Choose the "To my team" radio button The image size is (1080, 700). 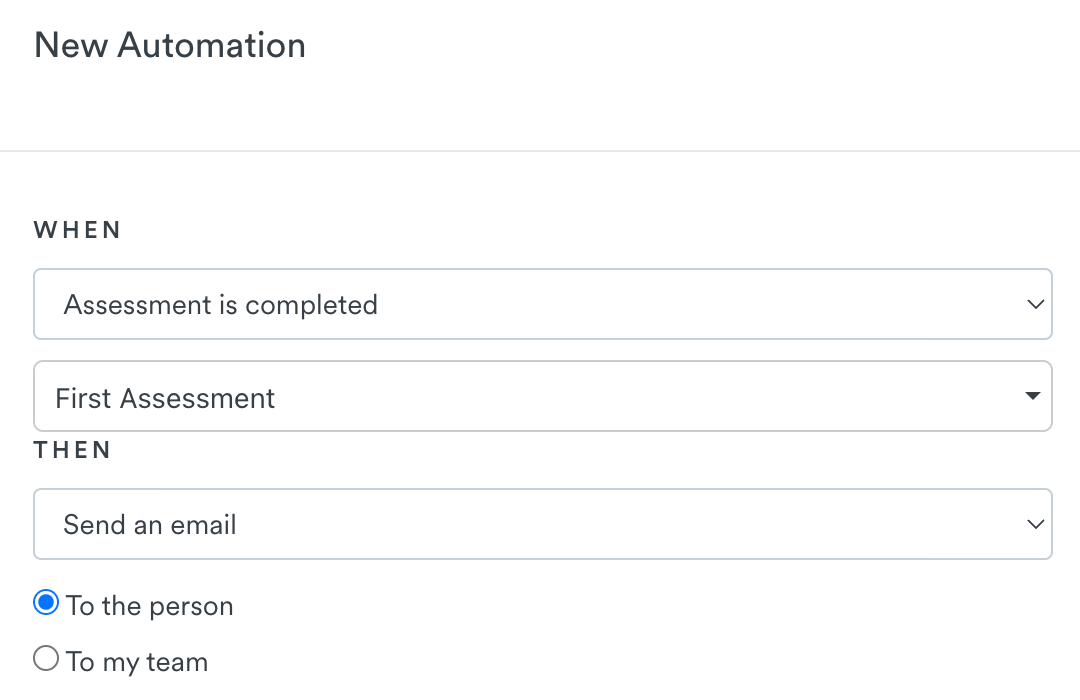coord(46,659)
